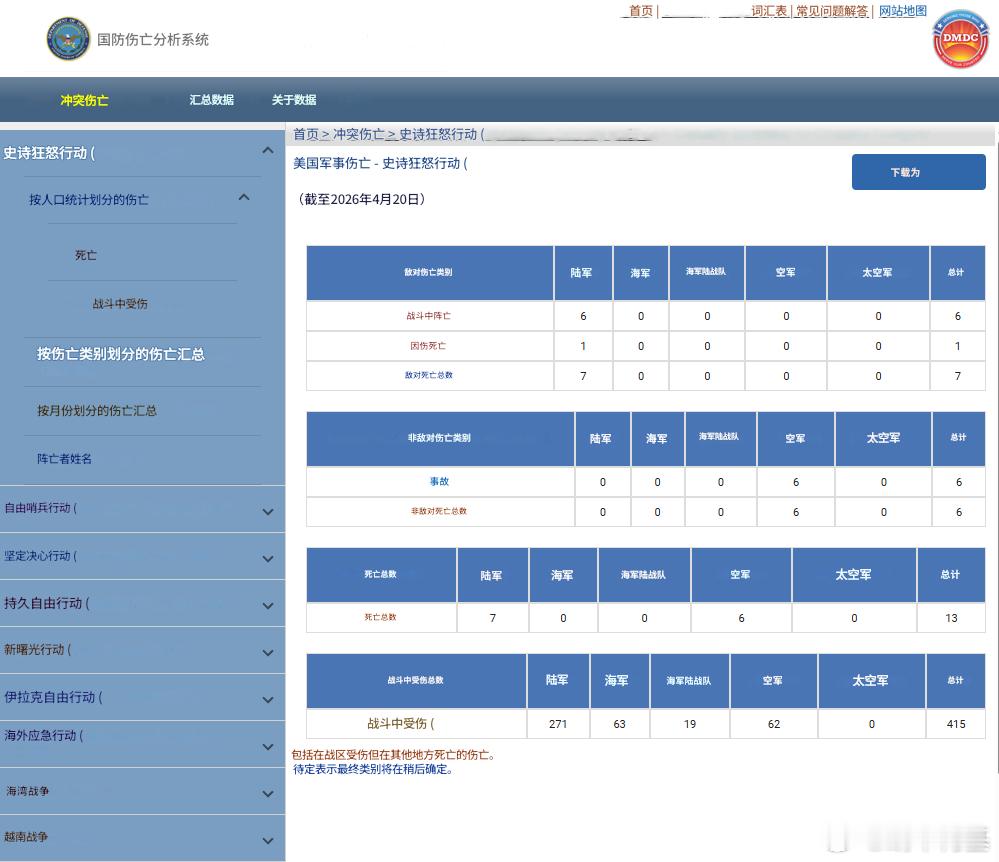The width and height of the screenshot is (999, 862).
Task: Open the 网站地图 link in header
Action: (903, 11)
